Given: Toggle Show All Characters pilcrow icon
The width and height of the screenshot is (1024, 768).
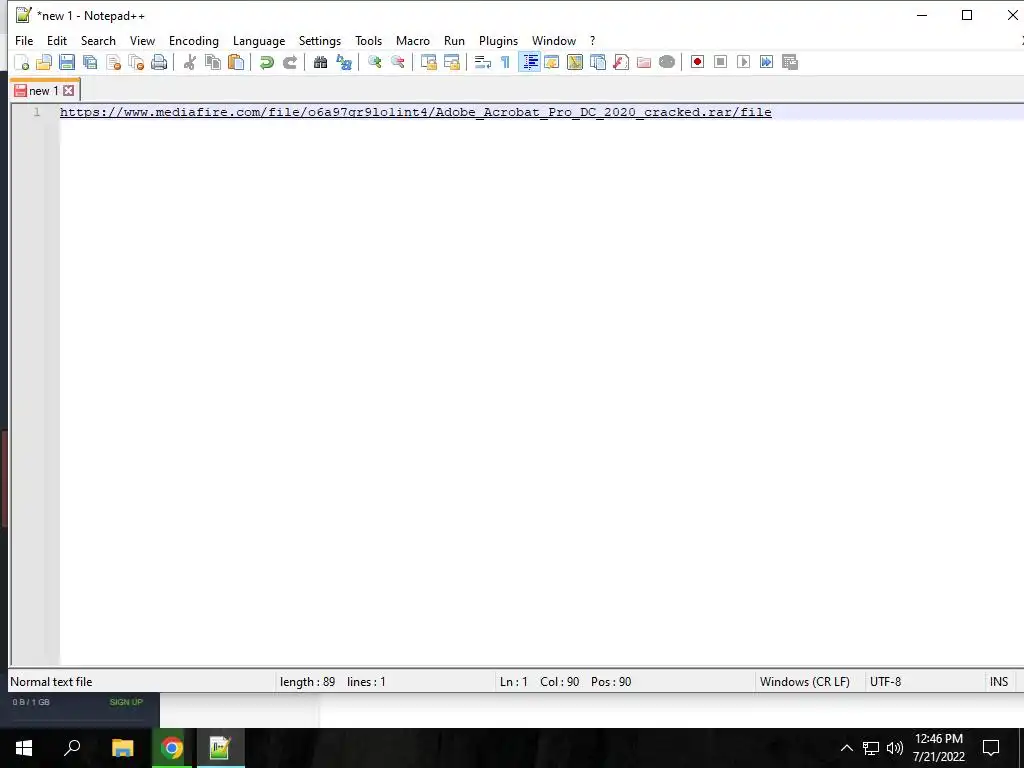Looking at the screenshot, I should (505, 62).
